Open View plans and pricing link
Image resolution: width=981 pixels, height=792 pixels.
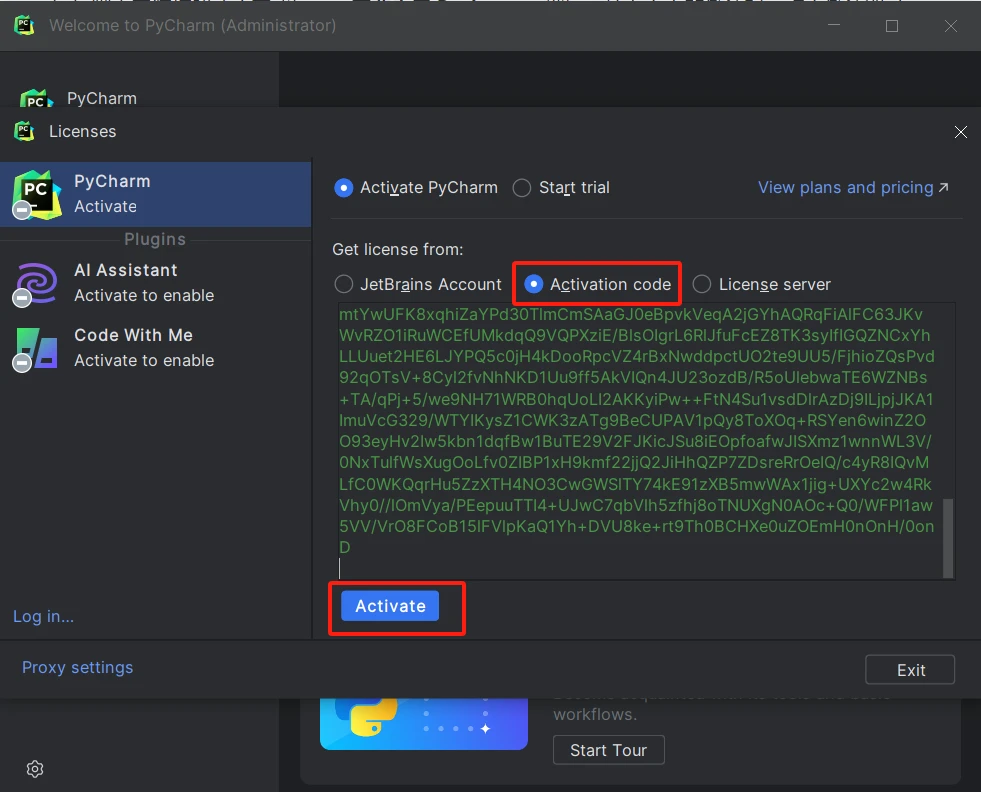tap(853, 188)
